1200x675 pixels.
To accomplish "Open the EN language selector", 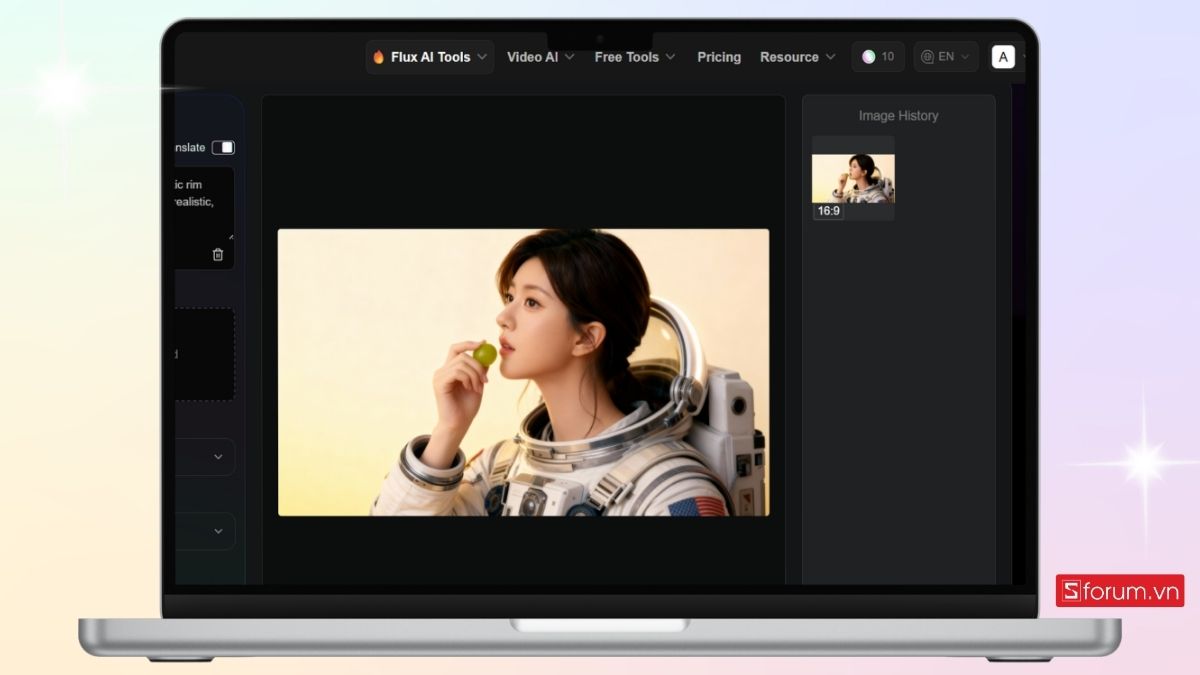I will coord(945,57).
